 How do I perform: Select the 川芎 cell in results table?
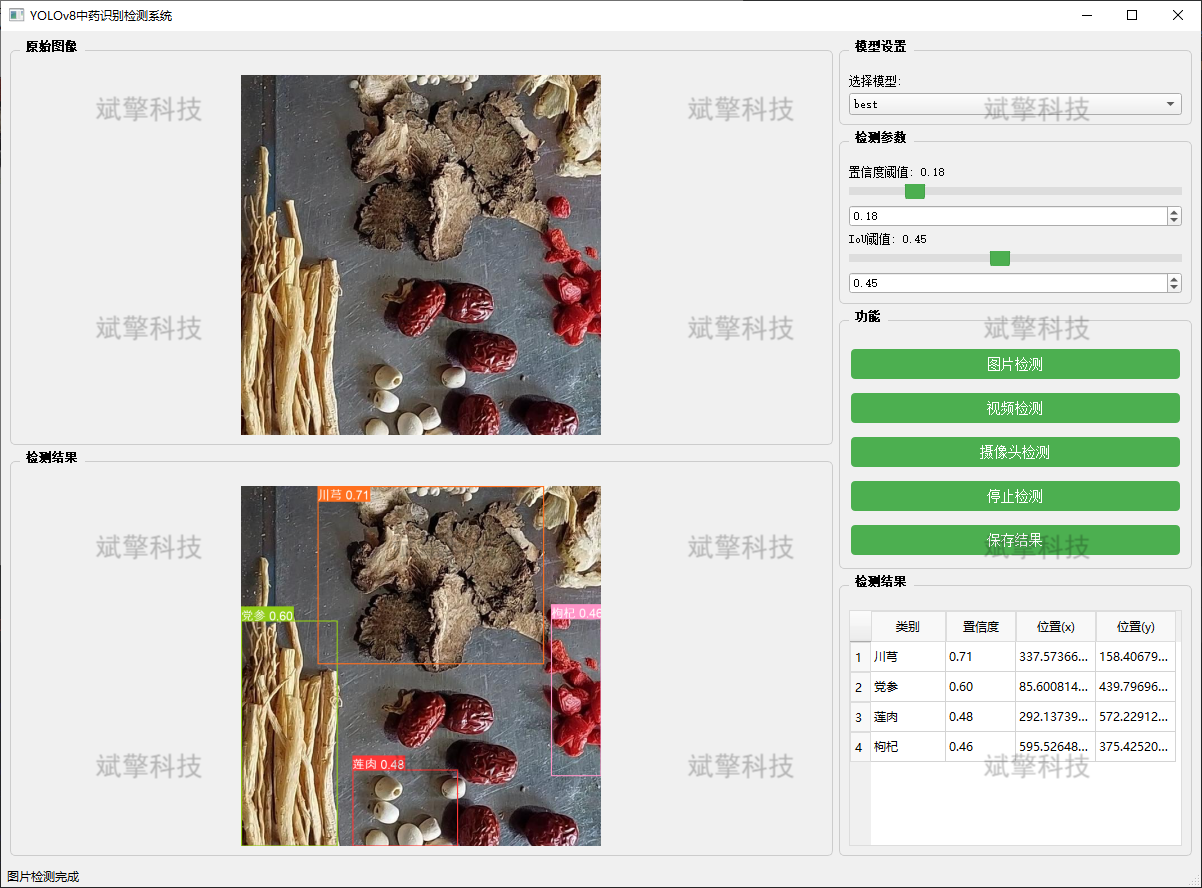908,657
